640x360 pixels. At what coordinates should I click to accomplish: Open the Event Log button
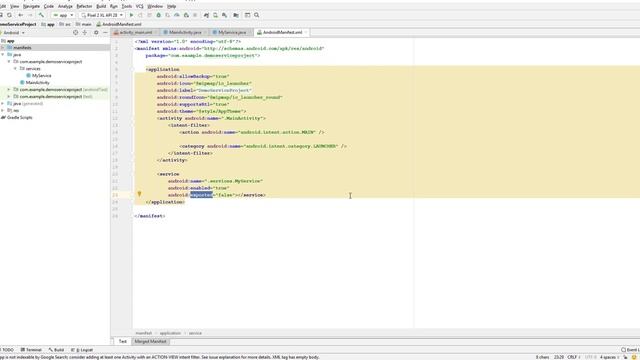(630, 350)
